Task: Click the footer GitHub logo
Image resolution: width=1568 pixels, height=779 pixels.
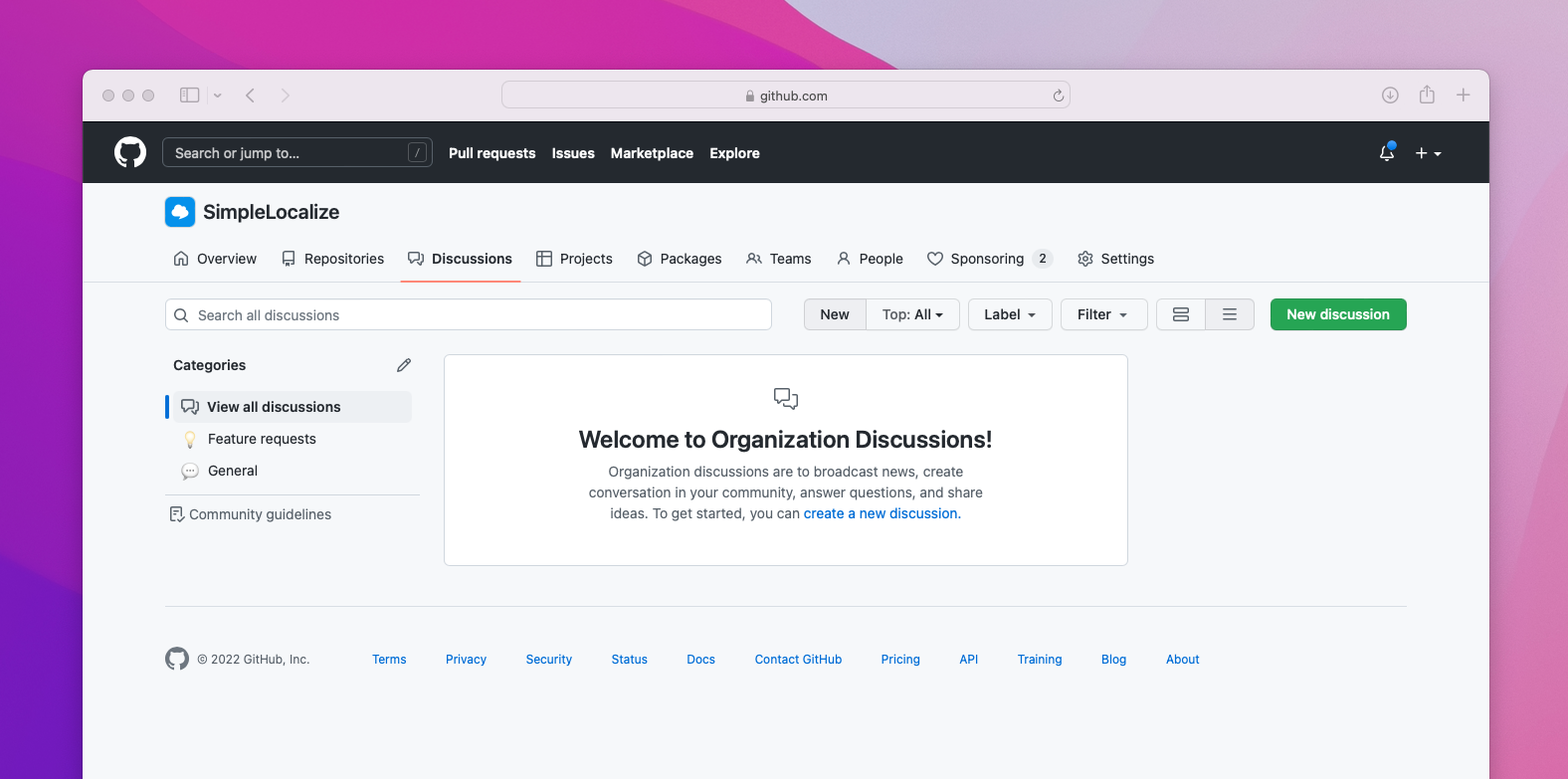Action: click(177, 659)
